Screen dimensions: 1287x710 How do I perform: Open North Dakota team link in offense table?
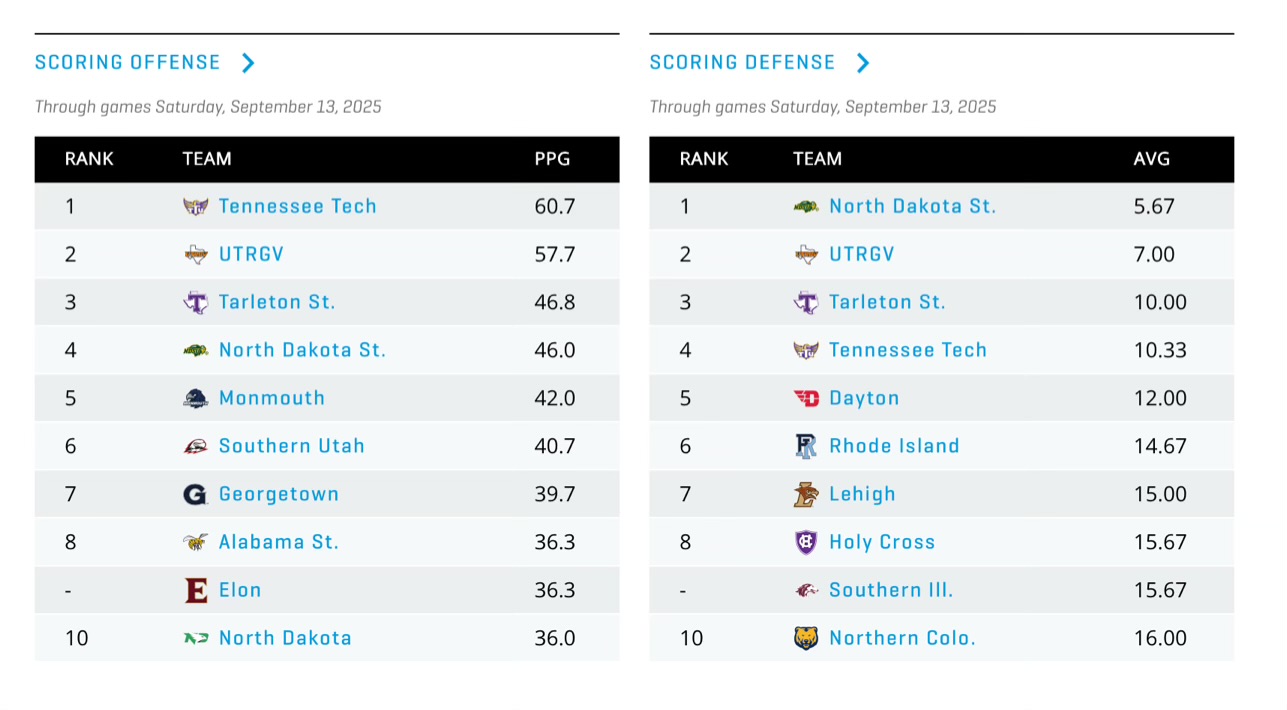tap(285, 638)
